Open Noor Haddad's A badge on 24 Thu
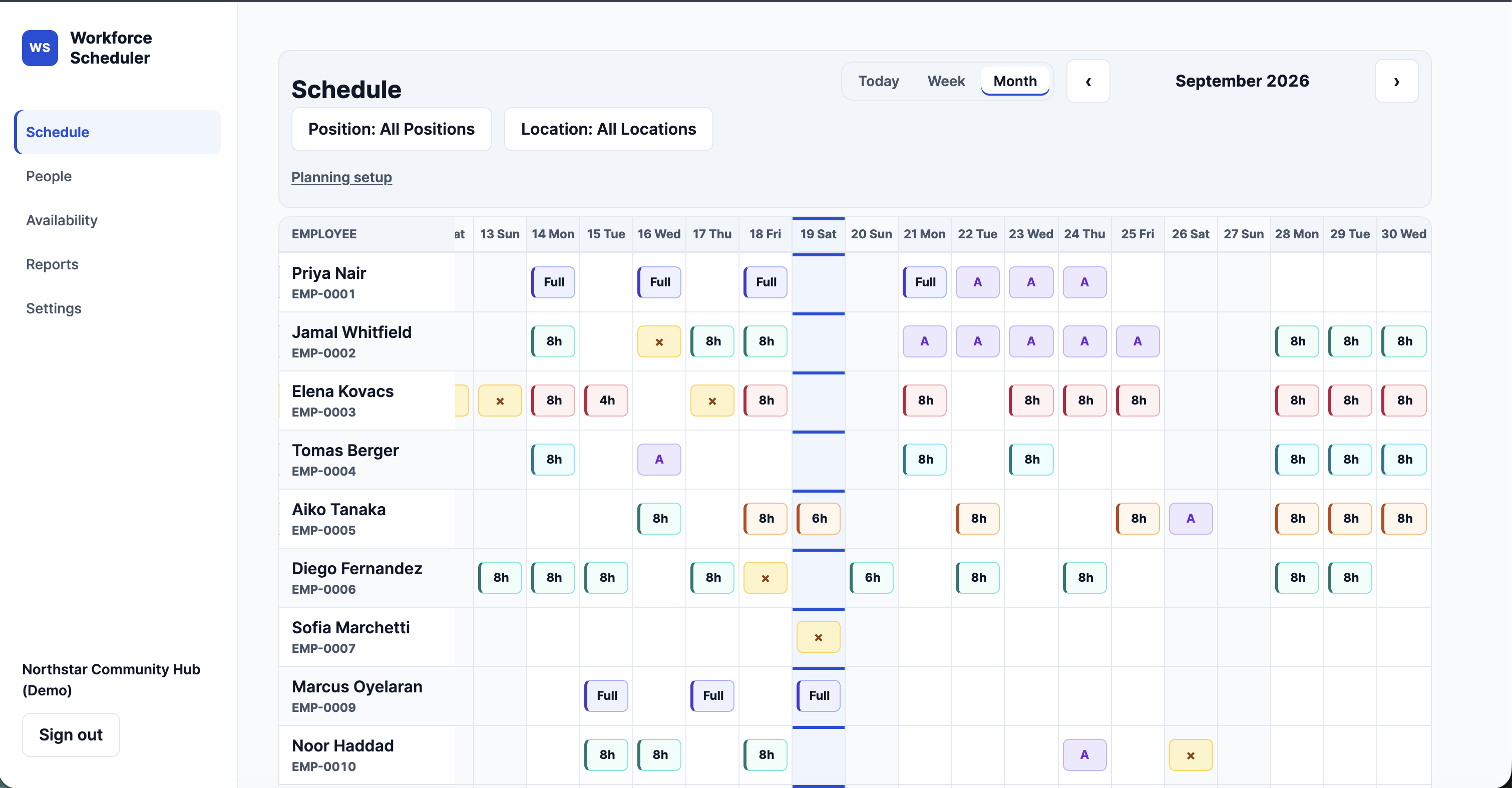 coord(1084,754)
